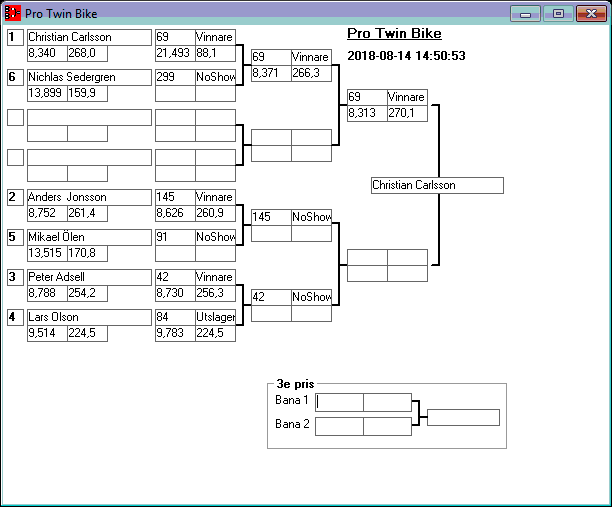The image size is (612, 507).
Task: Maximize the Pro Twin Bike window
Action: click(558, 13)
